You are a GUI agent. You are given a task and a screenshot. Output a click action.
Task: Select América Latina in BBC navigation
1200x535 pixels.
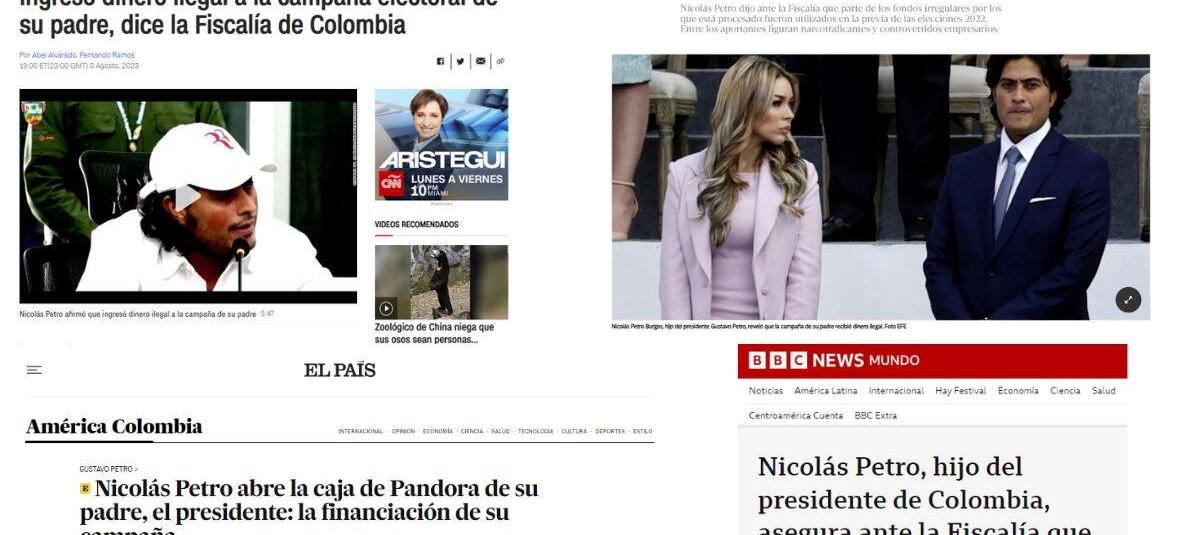[x=826, y=391]
